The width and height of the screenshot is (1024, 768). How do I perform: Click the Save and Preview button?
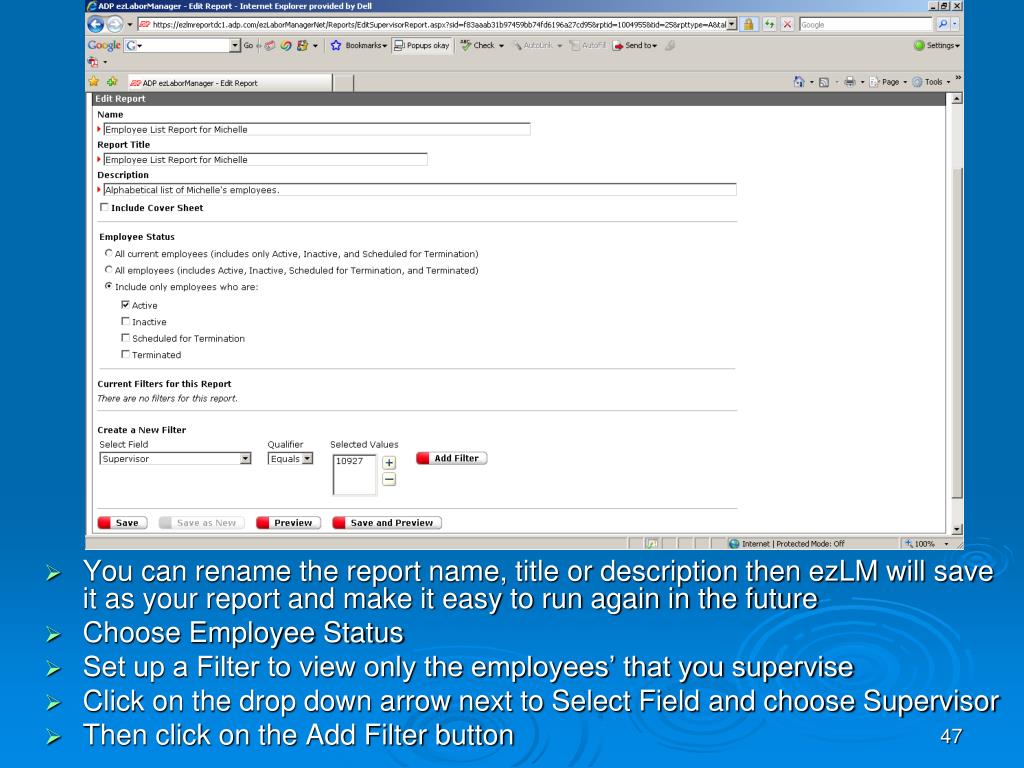coord(387,522)
